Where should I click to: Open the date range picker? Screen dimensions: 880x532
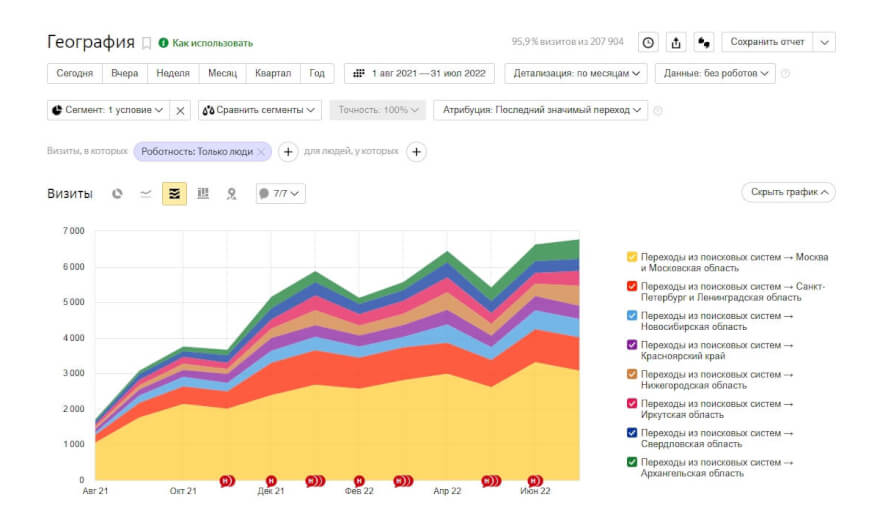point(420,73)
